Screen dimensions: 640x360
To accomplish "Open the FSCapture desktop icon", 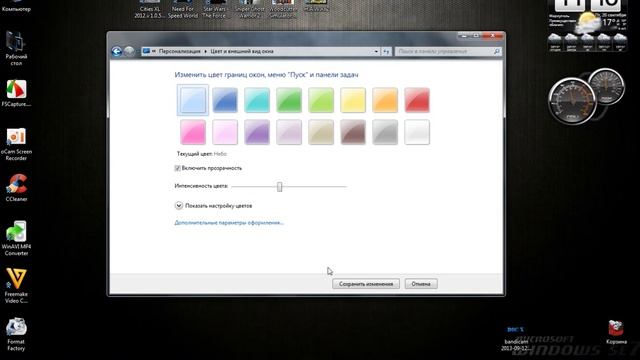I will (x=16, y=93).
